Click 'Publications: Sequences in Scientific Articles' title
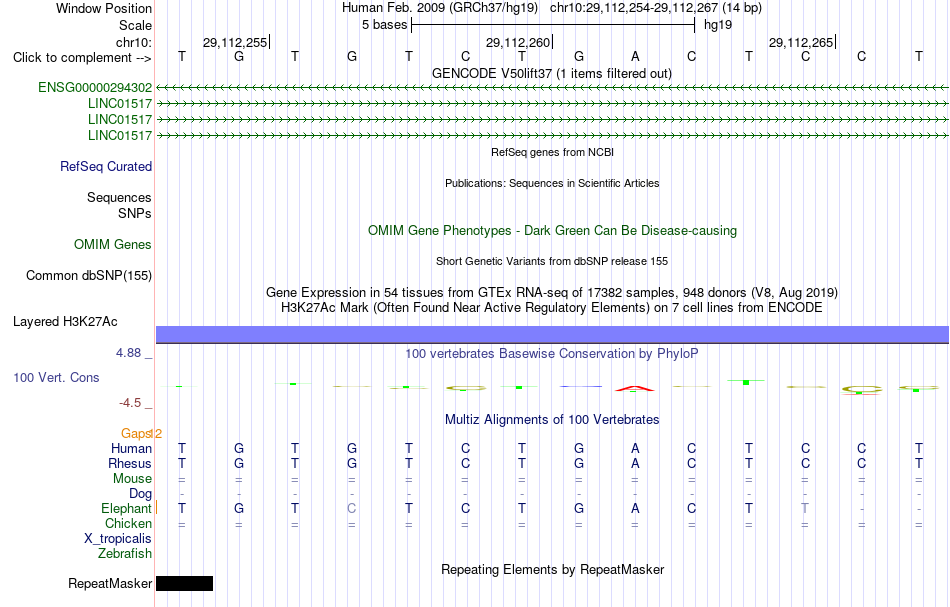950x607 pixels. tap(552, 184)
